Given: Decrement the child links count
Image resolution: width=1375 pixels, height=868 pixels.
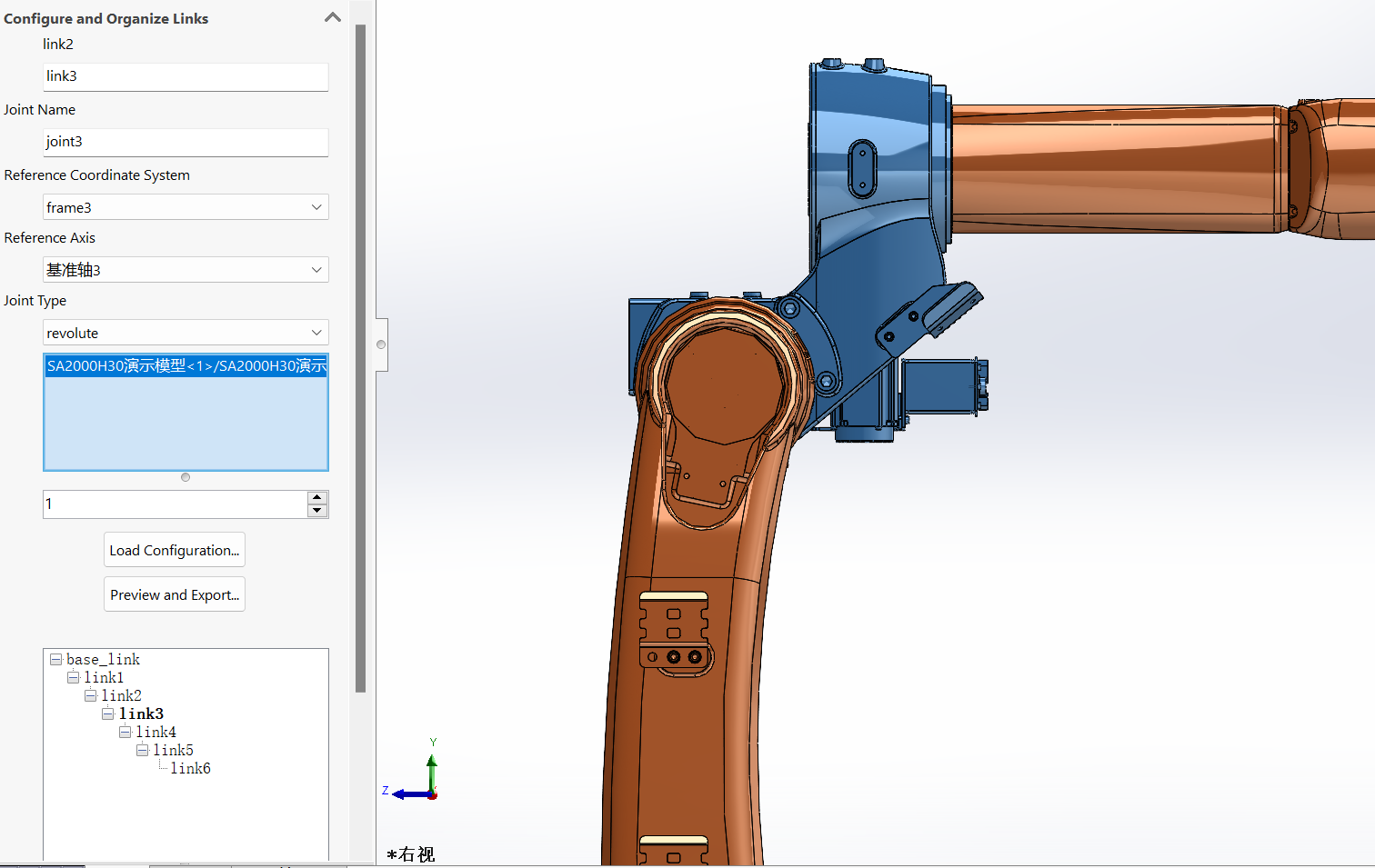Looking at the screenshot, I should [x=317, y=511].
